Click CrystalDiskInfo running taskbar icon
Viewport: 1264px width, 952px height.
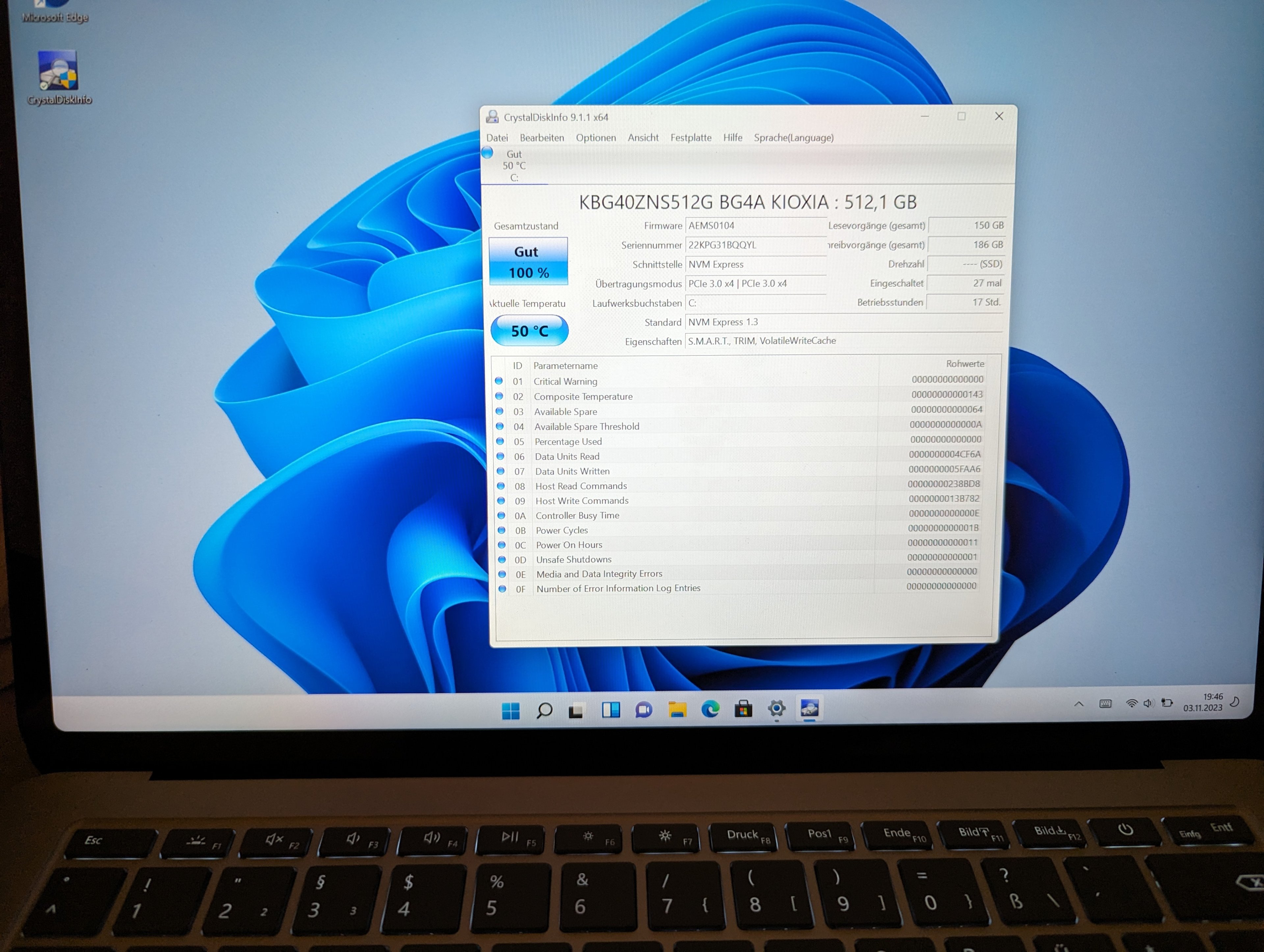coord(810,709)
